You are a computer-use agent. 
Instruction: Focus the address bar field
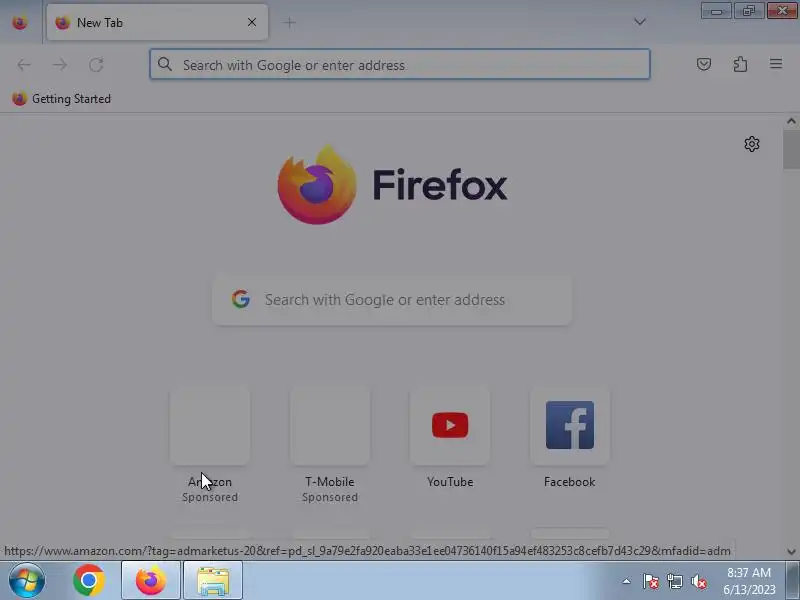point(399,64)
